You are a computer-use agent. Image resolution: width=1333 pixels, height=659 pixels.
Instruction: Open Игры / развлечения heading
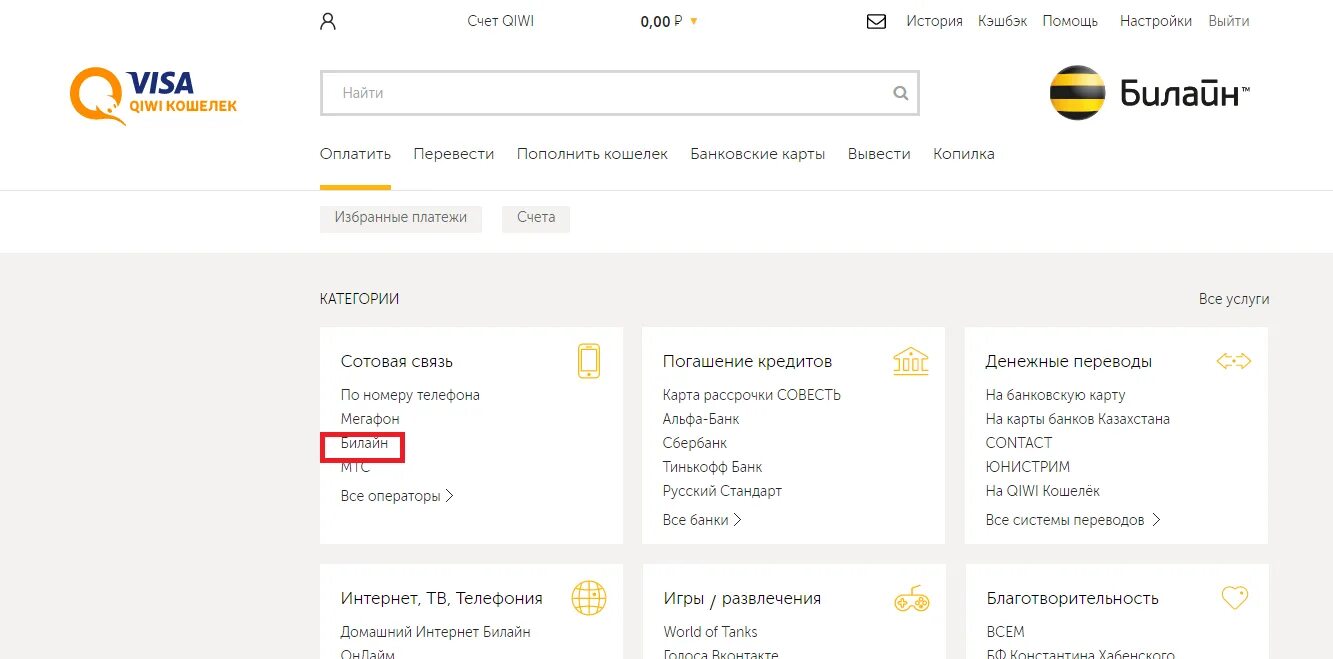pyautogui.click(x=742, y=598)
